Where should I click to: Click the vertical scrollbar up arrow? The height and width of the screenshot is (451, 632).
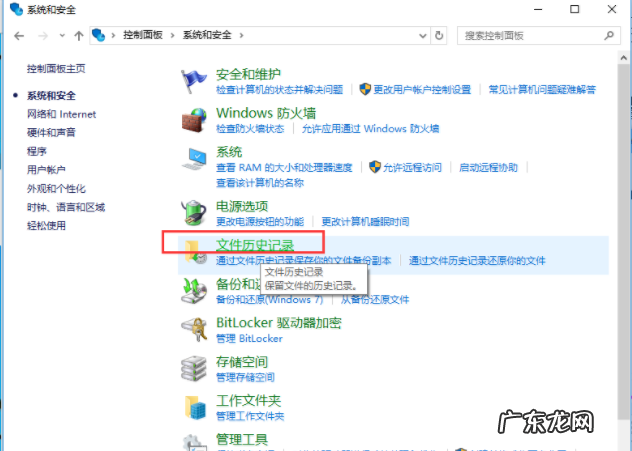(624, 58)
